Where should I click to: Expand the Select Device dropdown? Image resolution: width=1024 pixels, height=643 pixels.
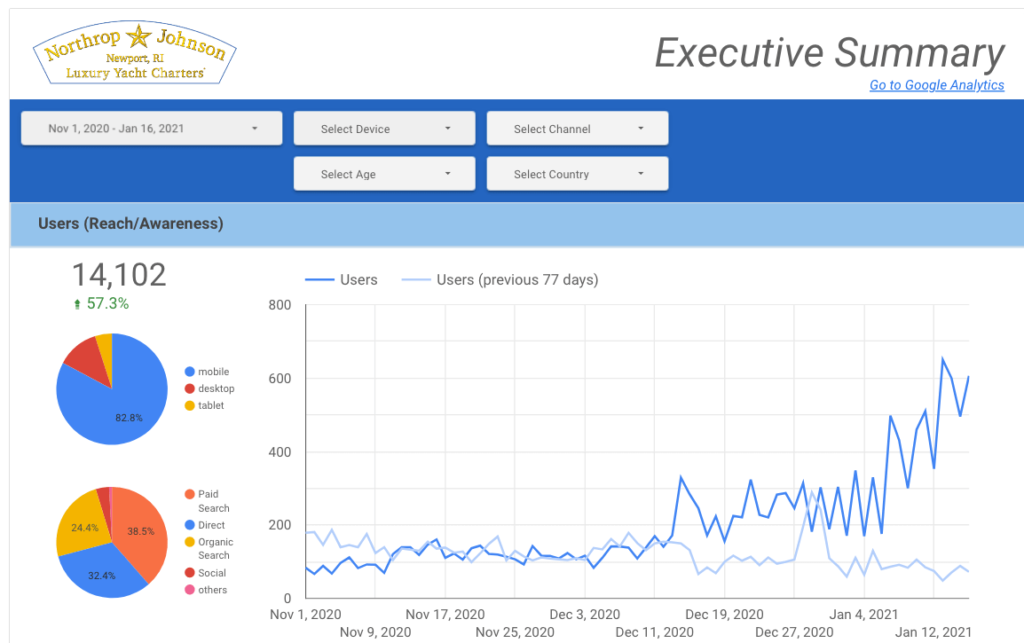385,128
